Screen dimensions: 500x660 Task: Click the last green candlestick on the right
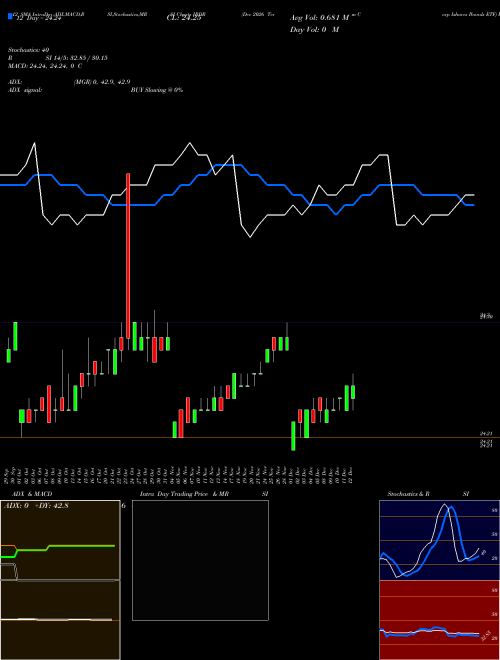click(353, 392)
